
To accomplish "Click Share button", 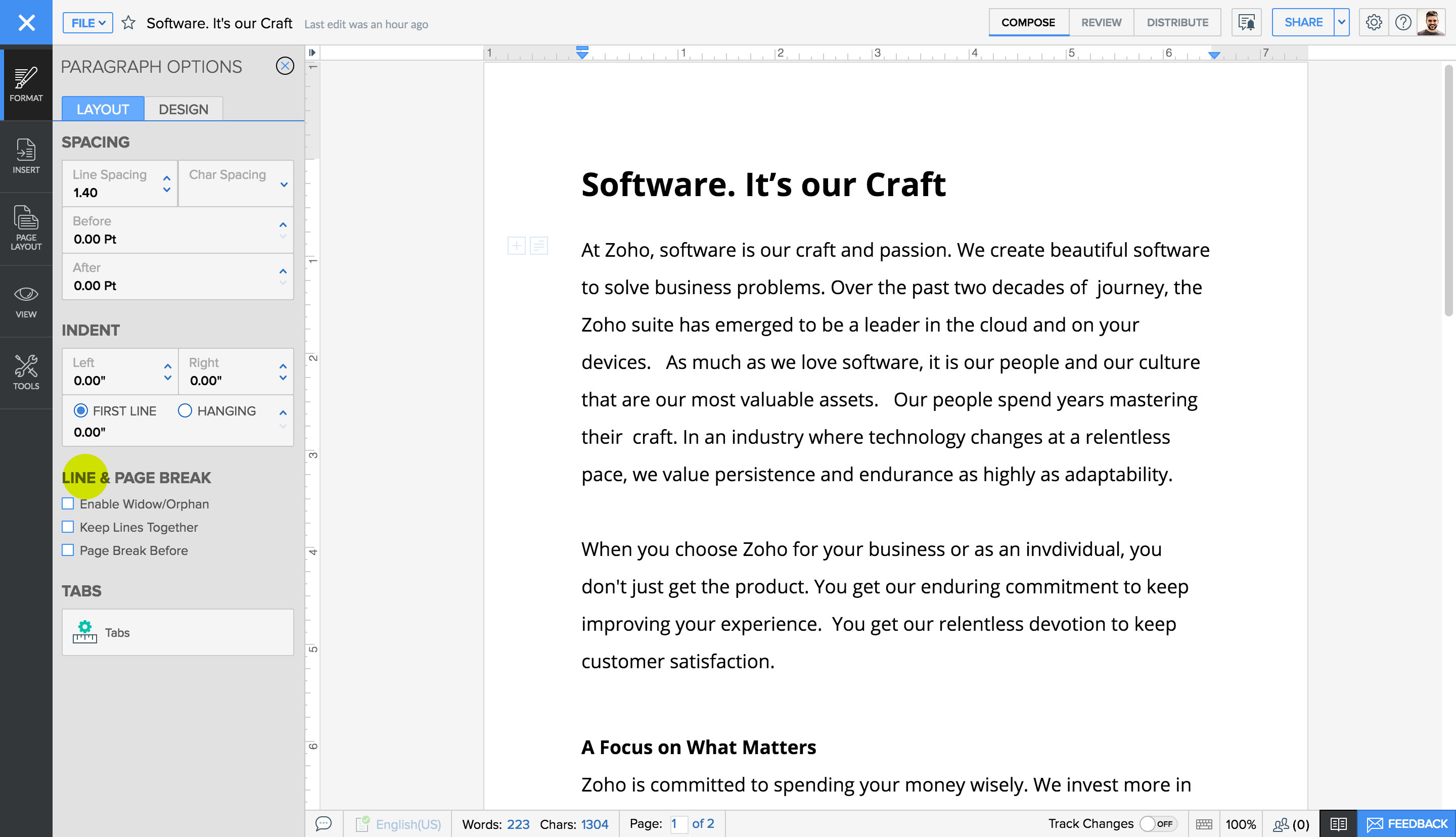I will point(1302,22).
